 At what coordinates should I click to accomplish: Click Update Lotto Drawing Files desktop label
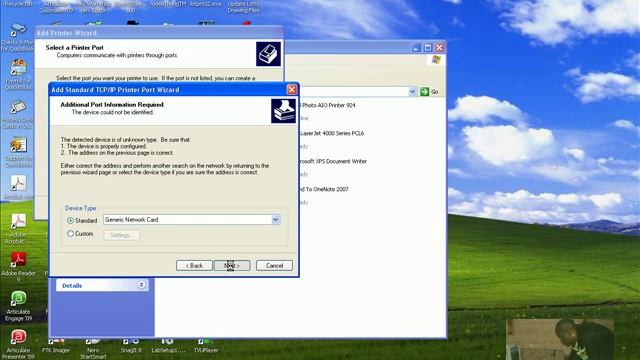click(243, 7)
